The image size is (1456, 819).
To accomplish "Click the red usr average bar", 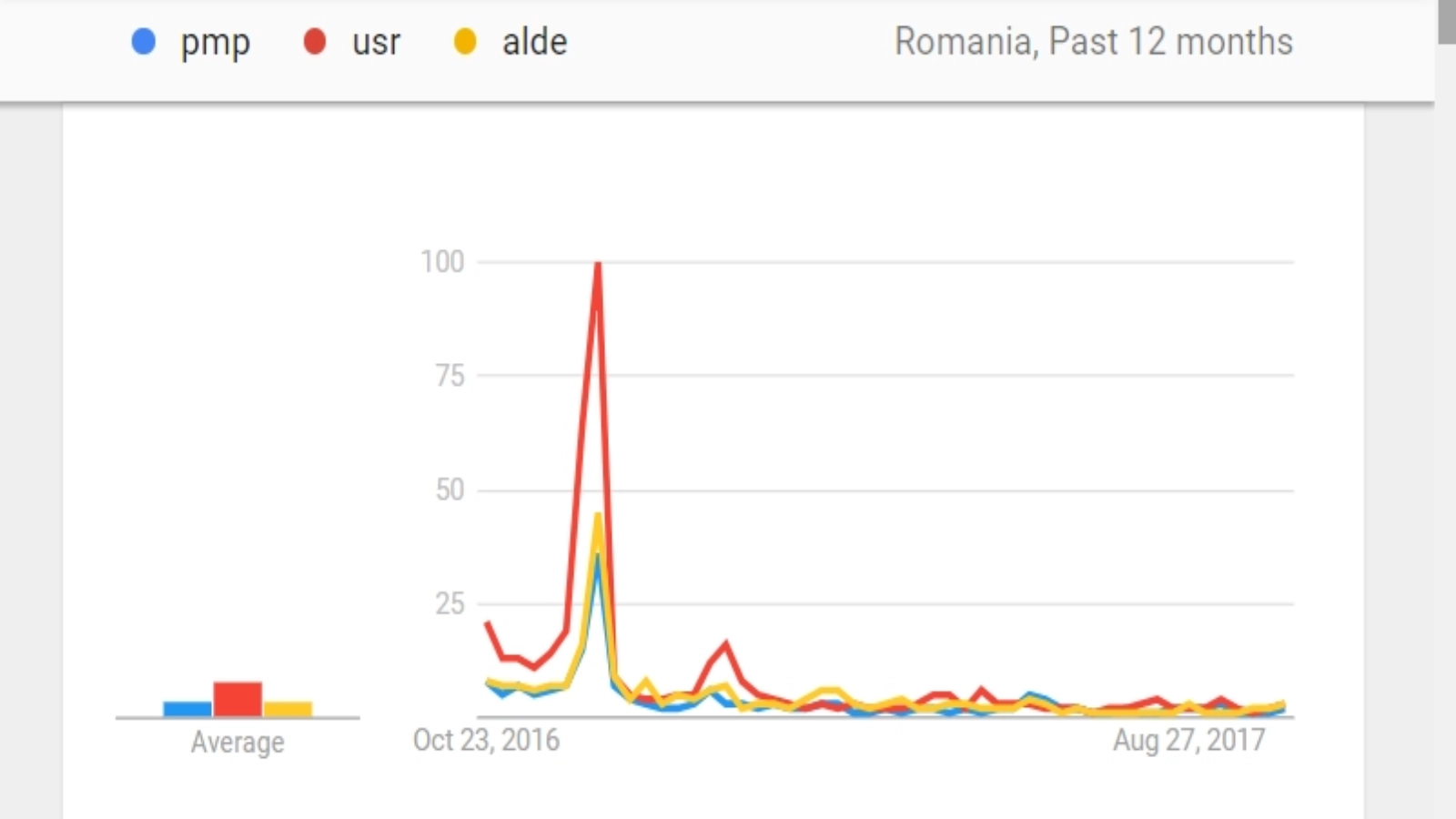I will tap(238, 699).
